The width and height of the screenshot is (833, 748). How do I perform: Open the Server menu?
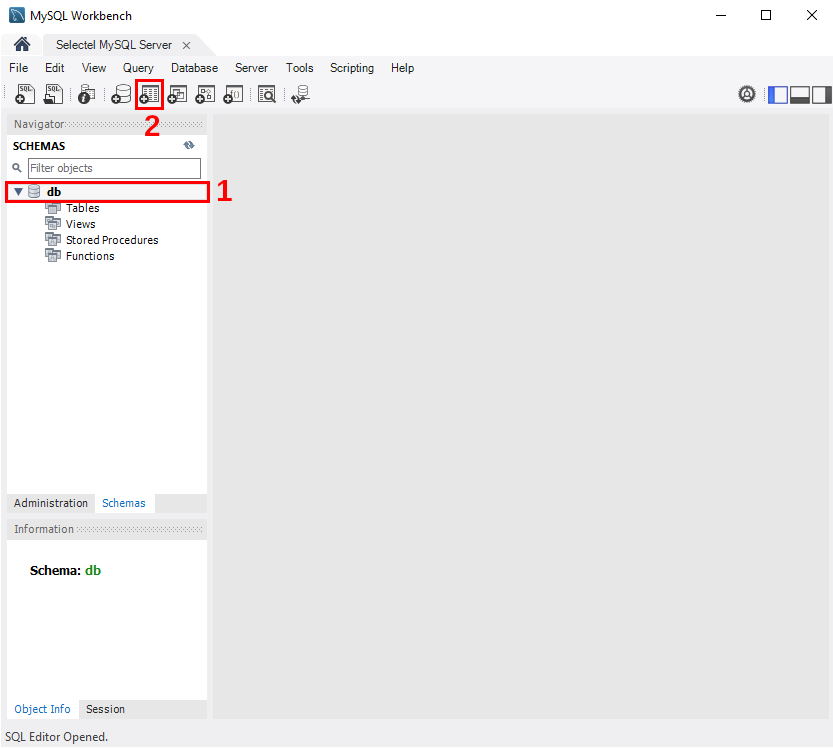point(251,68)
